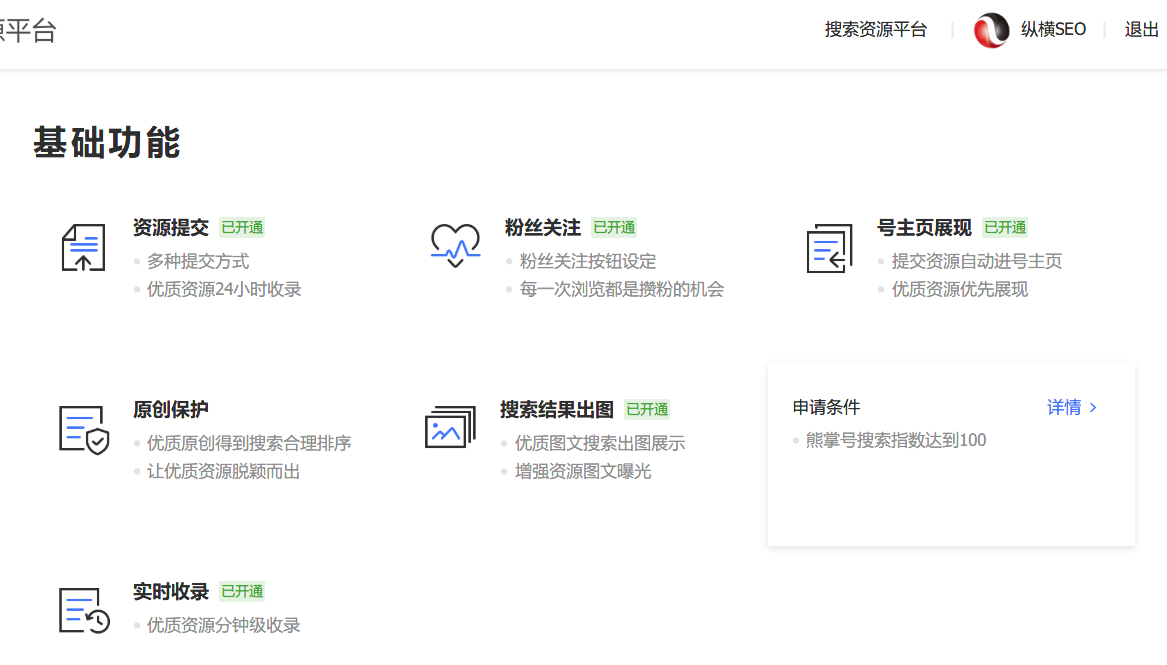Image resolution: width=1167 pixels, height=665 pixels.
Task: Open the 搜索结果出图 feature via its picture icon
Action: 451,425
